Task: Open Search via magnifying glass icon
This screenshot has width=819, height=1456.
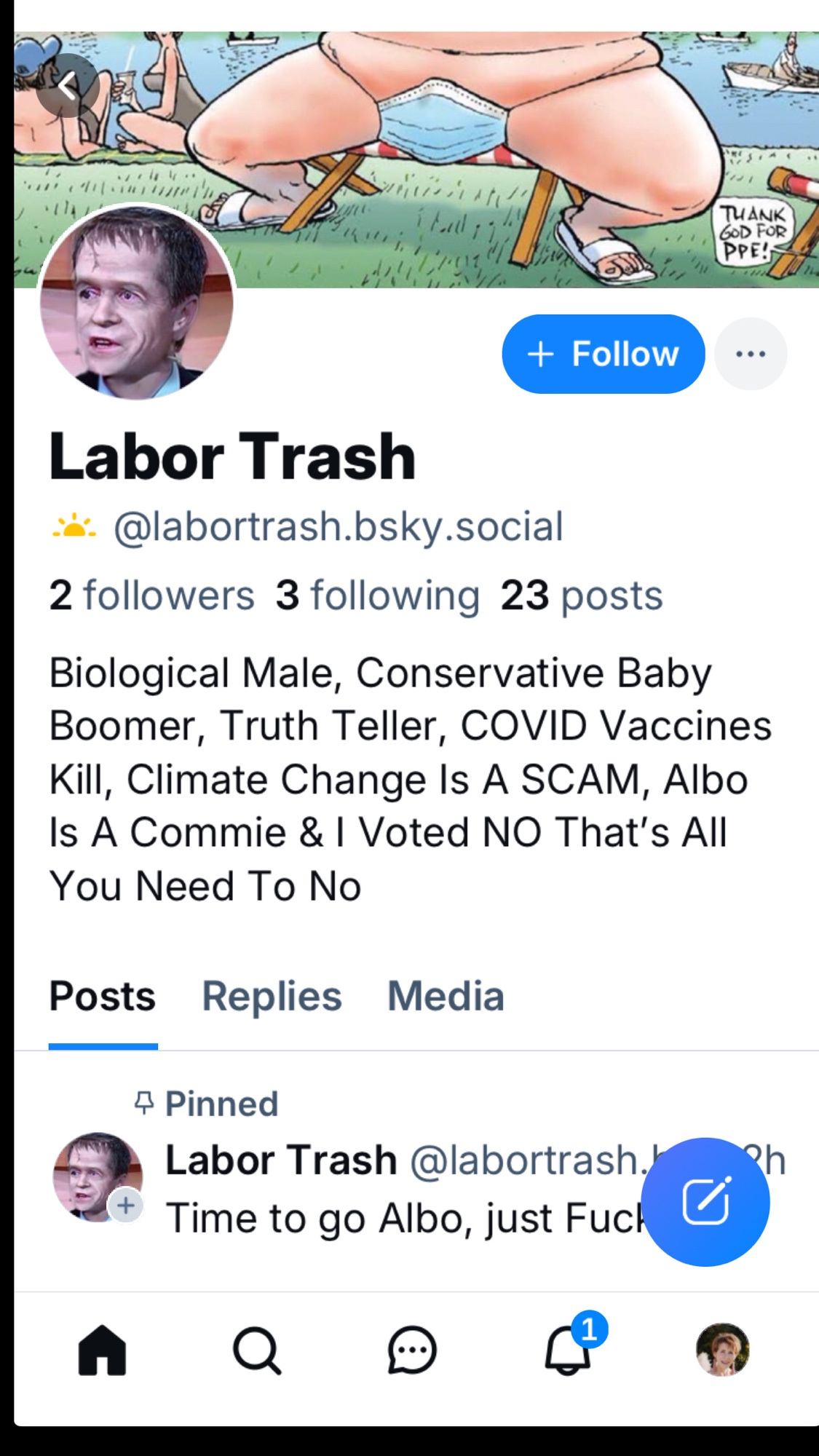Action: [257, 1350]
